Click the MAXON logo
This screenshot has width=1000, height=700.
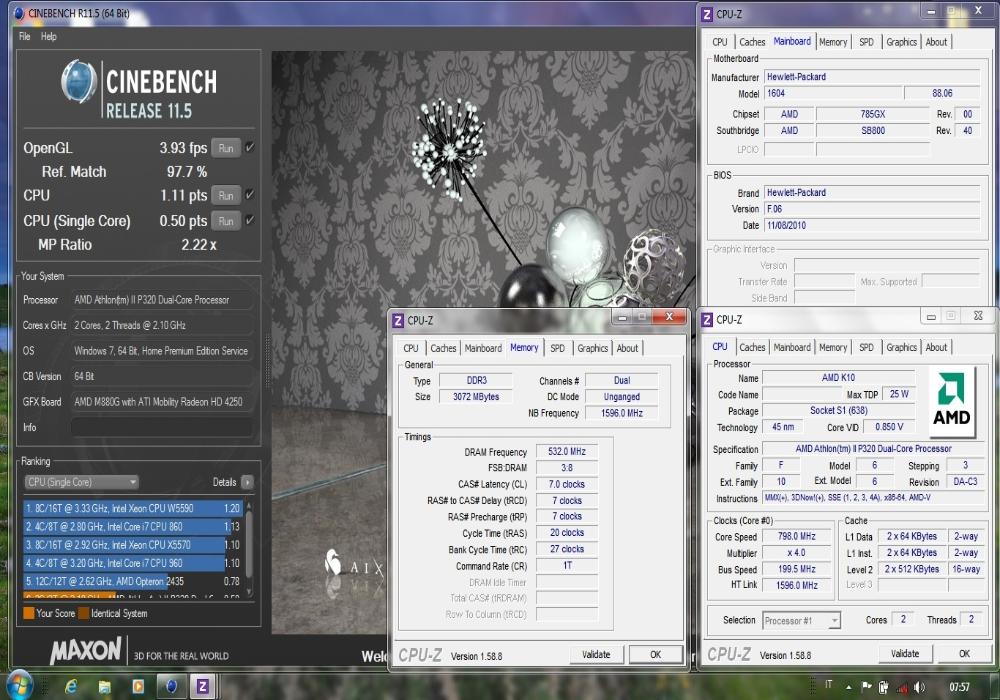tap(85, 651)
